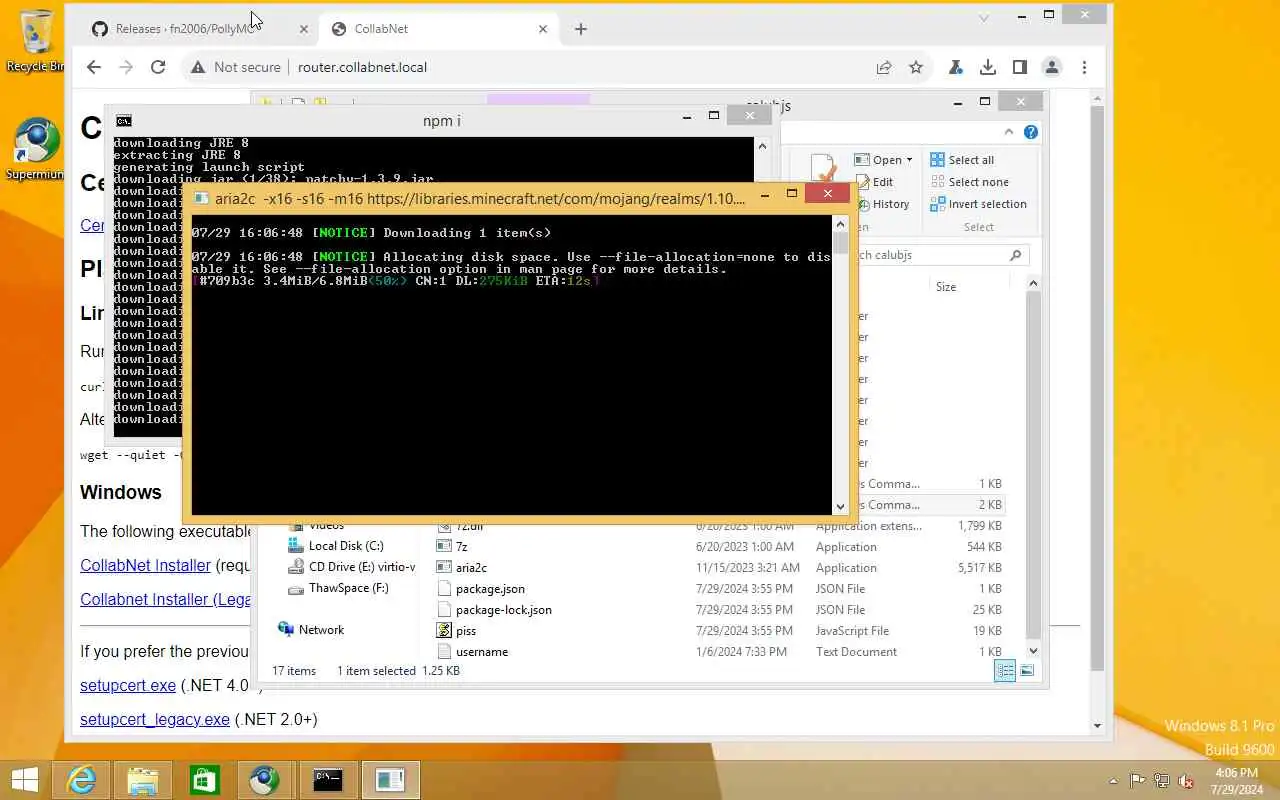This screenshot has width=1280, height=800.
Task: Open Action Center flag tray icon
Action: pyautogui.click(x=1138, y=781)
